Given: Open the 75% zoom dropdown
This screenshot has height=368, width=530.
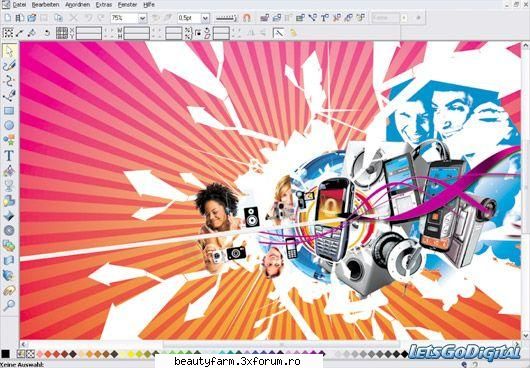Looking at the screenshot, I should 143,18.
